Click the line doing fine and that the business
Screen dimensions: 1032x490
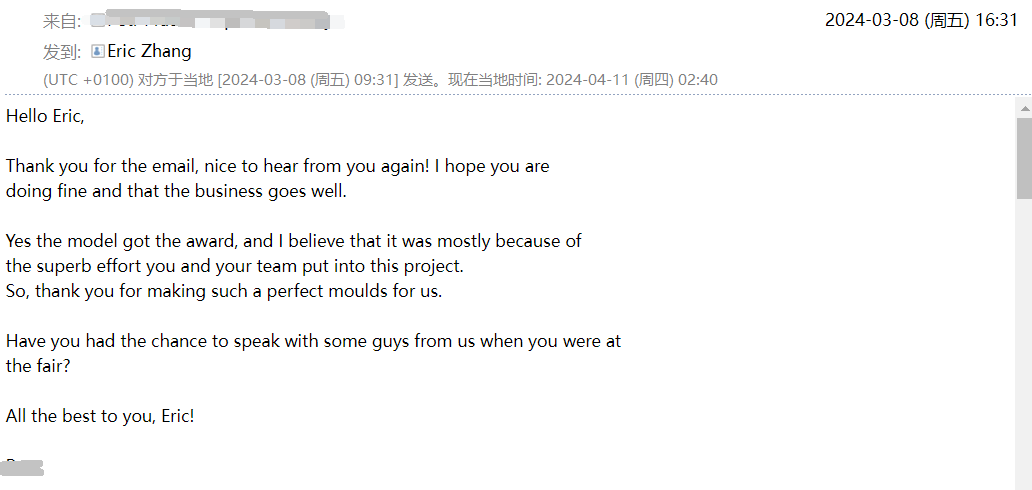pyautogui.click(x=176, y=192)
